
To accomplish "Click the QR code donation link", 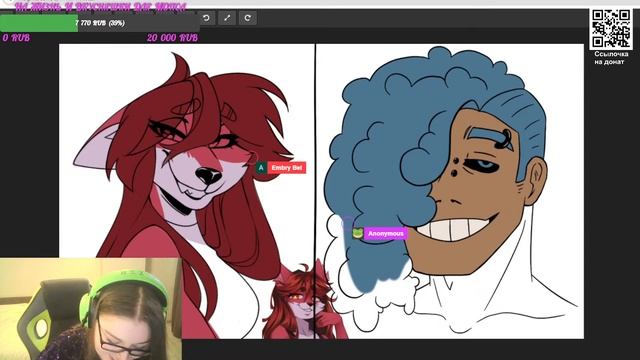I will [611, 29].
